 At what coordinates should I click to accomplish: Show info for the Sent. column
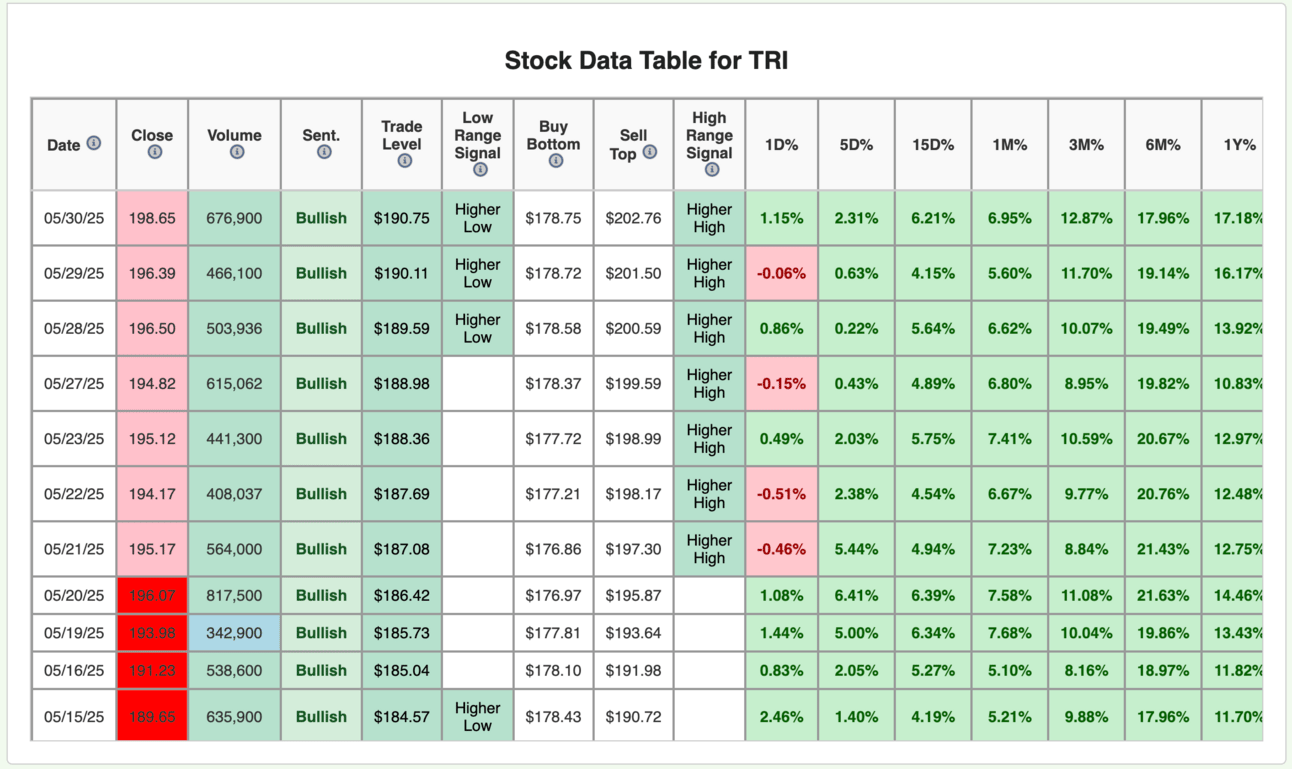click(x=324, y=152)
